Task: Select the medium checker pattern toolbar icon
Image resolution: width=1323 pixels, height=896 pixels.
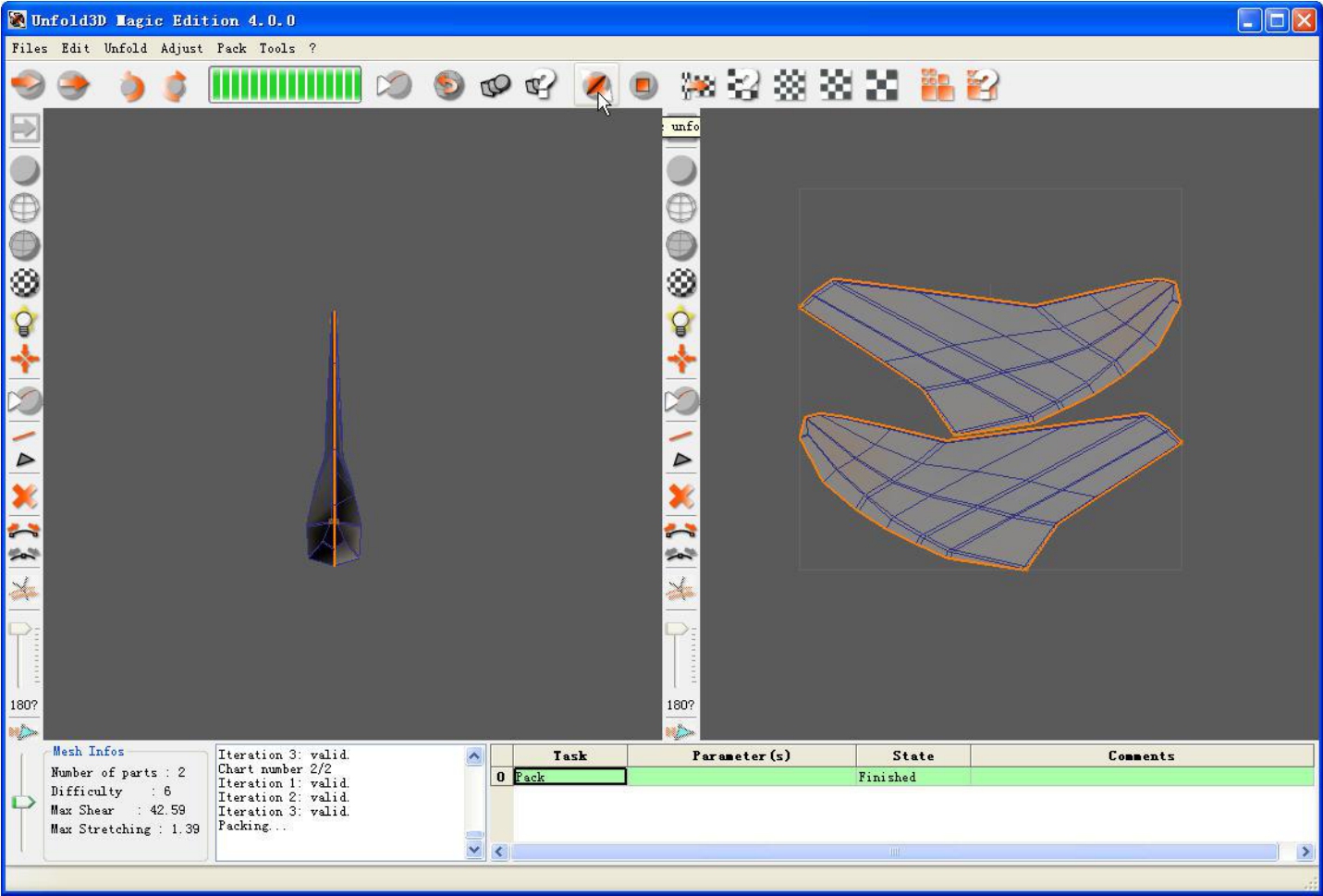Action: (836, 85)
